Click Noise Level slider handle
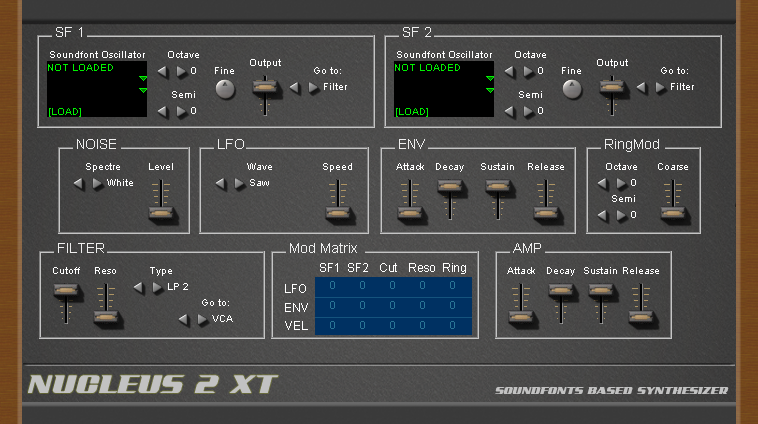This screenshot has width=758, height=424. tap(161, 213)
